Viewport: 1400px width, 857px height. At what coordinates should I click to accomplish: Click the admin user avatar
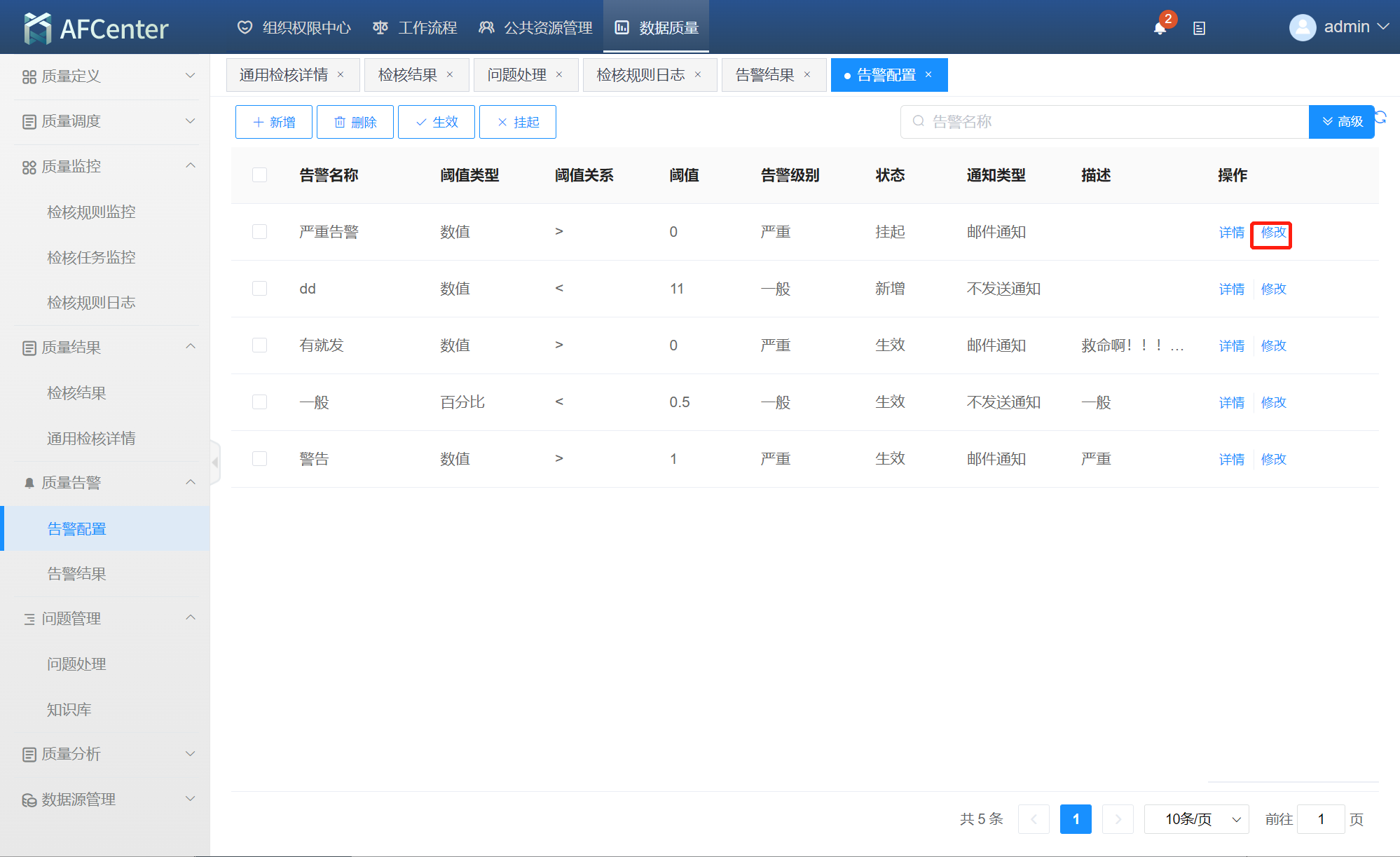(1302, 28)
